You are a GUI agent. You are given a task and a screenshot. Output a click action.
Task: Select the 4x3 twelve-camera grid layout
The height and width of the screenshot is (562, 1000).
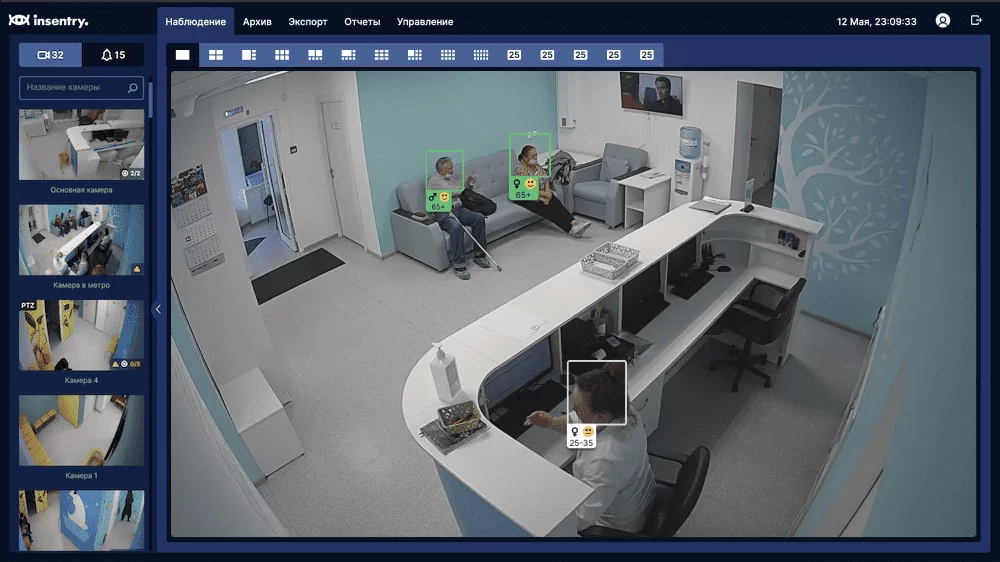point(448,55)
